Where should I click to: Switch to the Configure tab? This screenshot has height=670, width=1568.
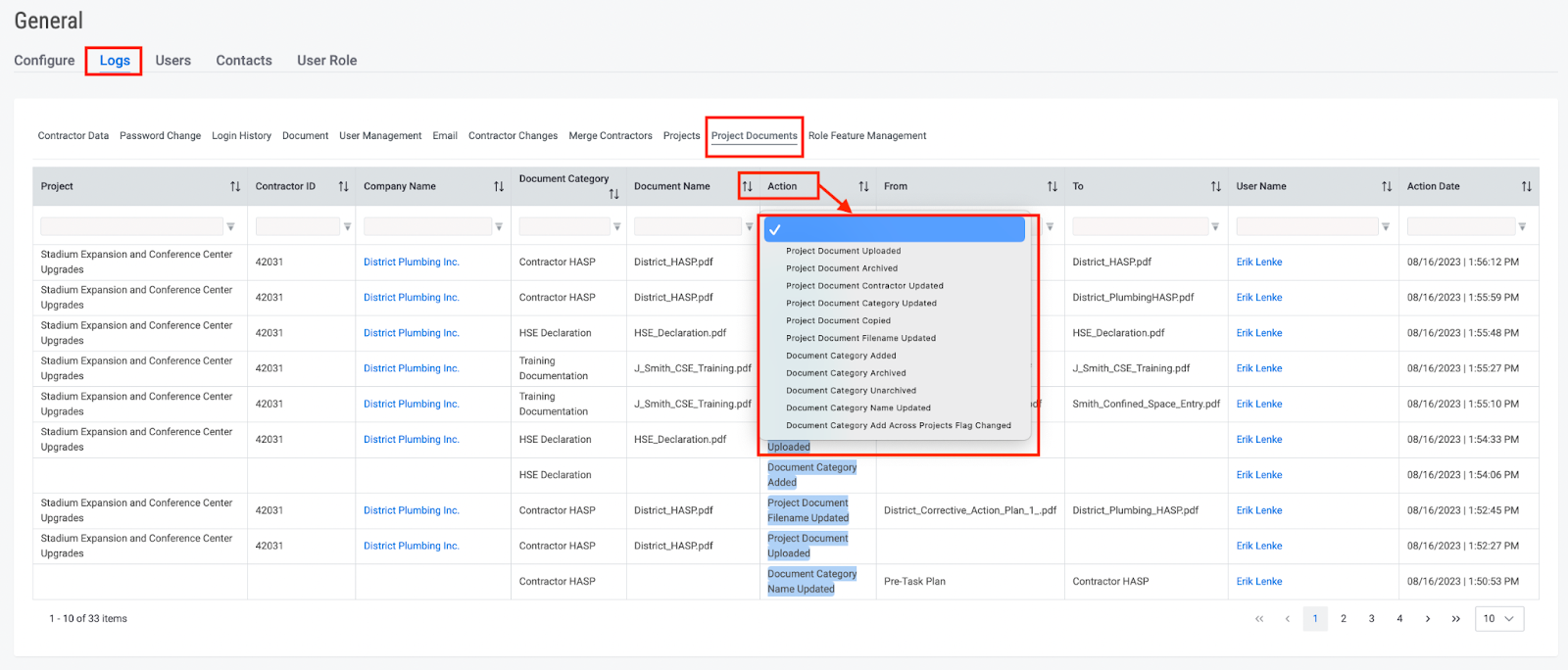44,61
